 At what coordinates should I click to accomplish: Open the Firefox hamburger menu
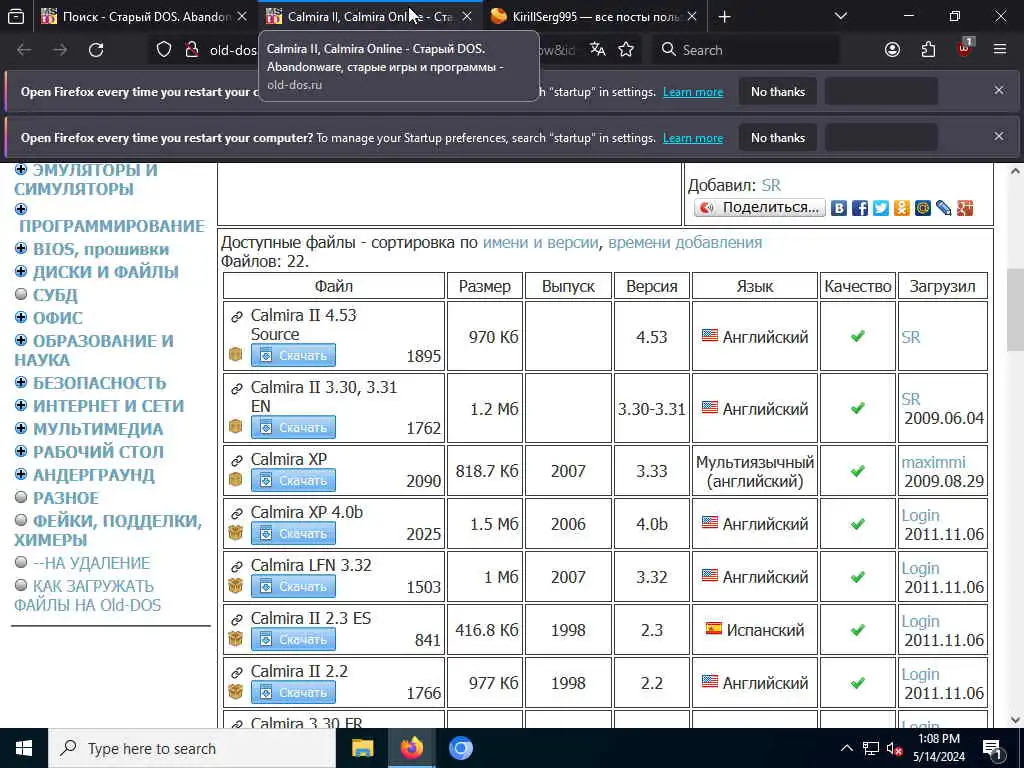1000,50
